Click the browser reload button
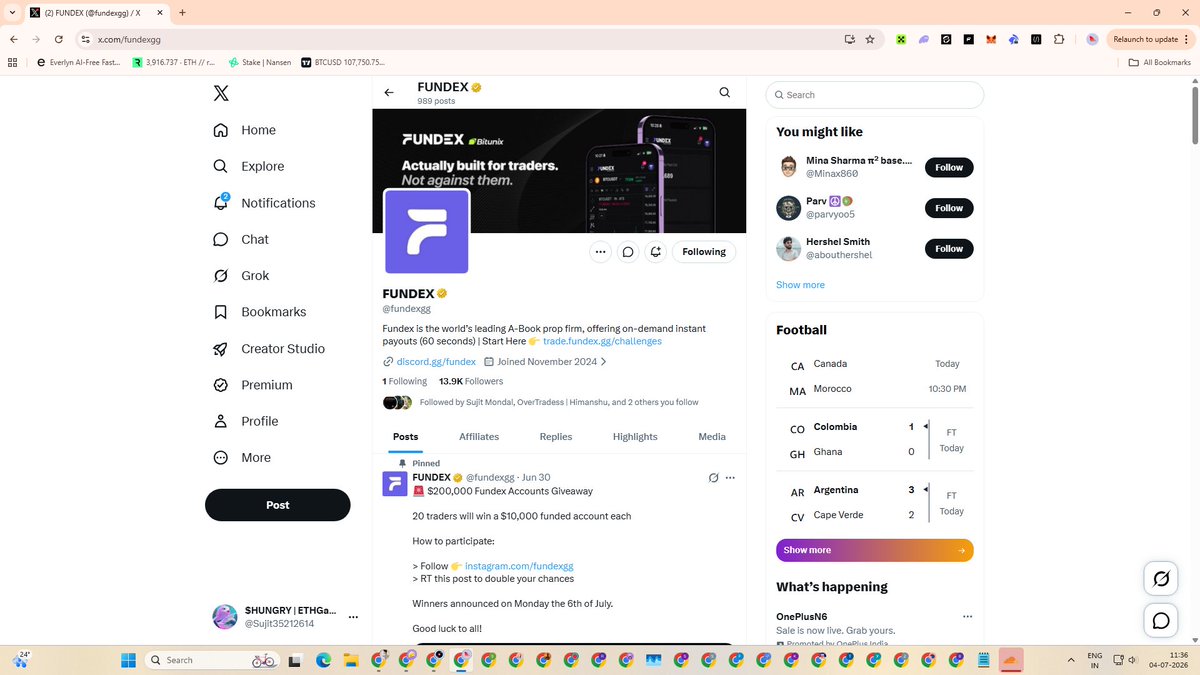The width and height of the screenshot is (1200, 675). point(59,39)
